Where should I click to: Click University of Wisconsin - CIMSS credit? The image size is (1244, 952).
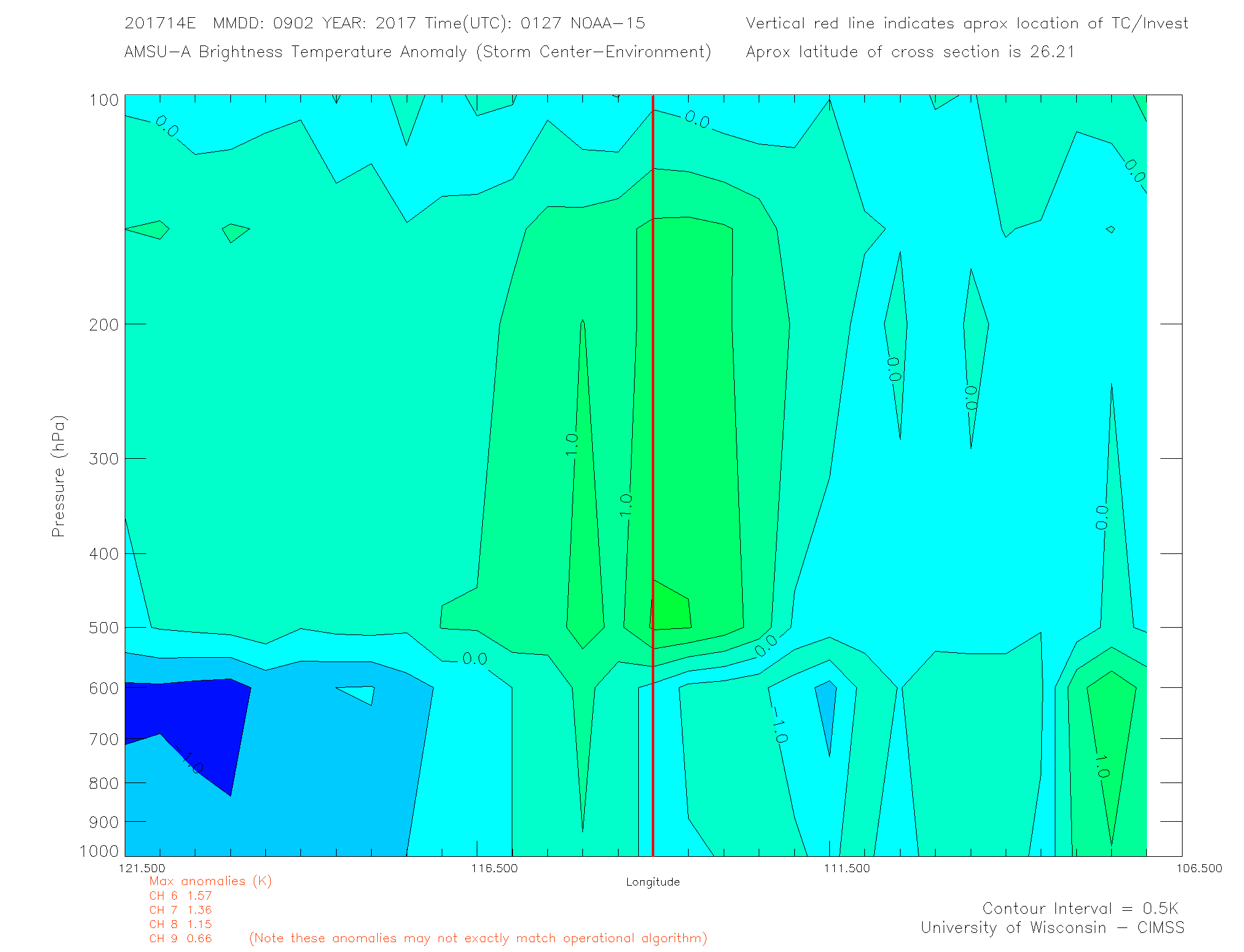(1052, 927)
